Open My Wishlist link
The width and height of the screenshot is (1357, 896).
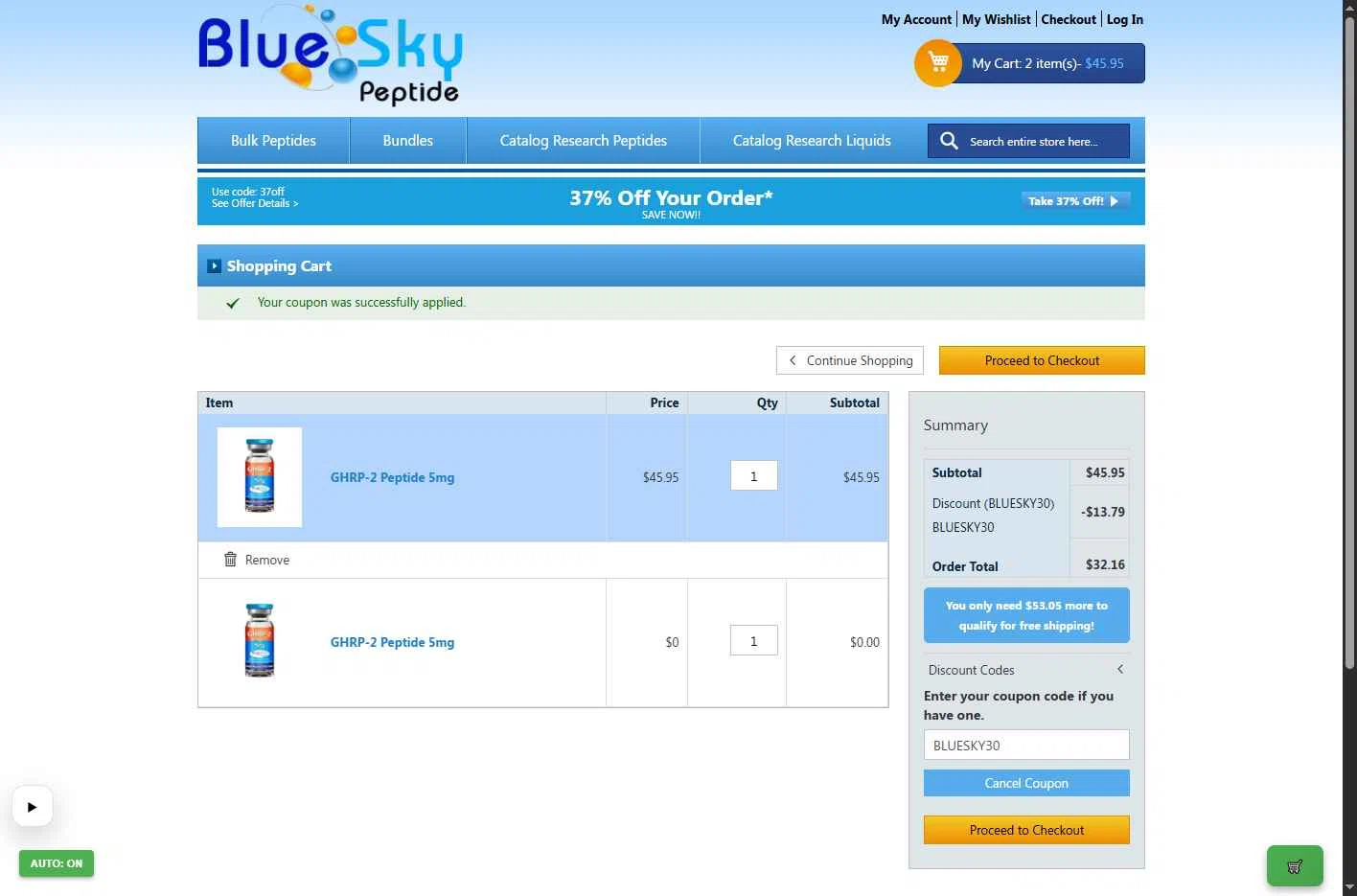(997, 19)
